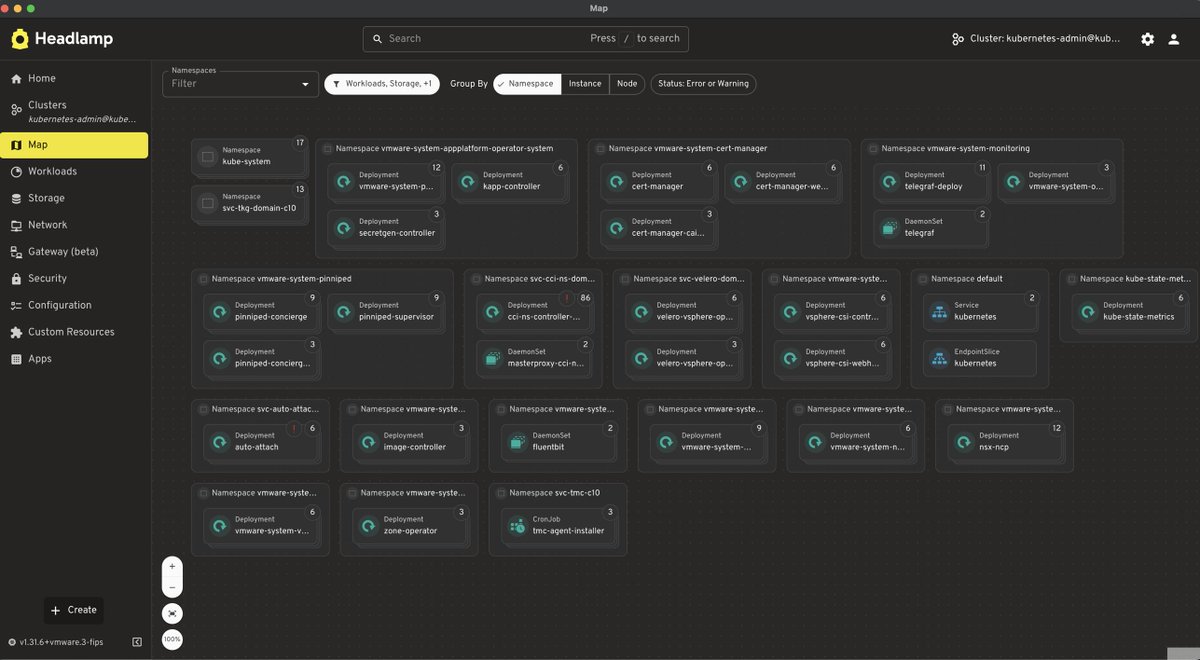Click the auto-attach deployment error indicator
Image resolution: width=1200 pixels, height=660 pixels.
point(294,428)
